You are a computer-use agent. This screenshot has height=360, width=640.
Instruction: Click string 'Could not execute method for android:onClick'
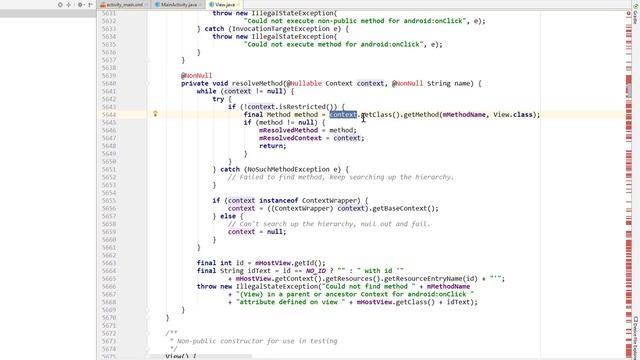(x=333, y=44)
